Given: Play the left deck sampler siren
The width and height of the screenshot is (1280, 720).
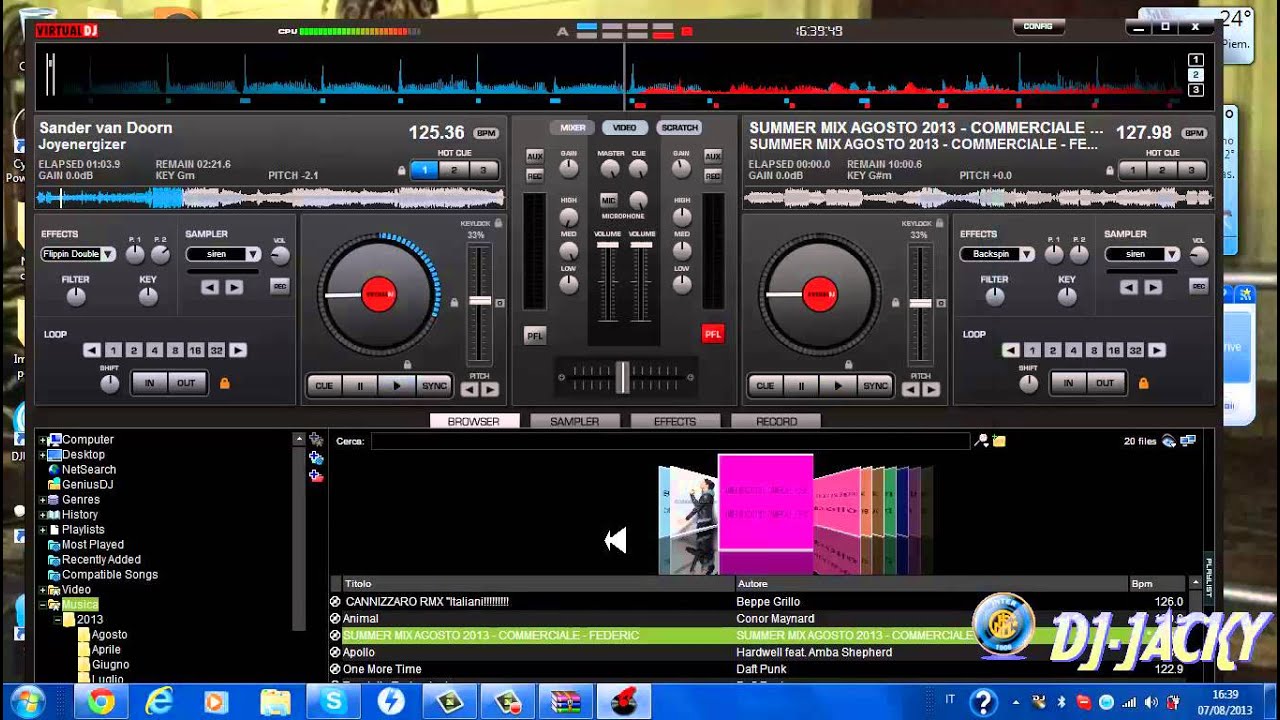Looking at the screenshot, I should (x=234, y=288).
